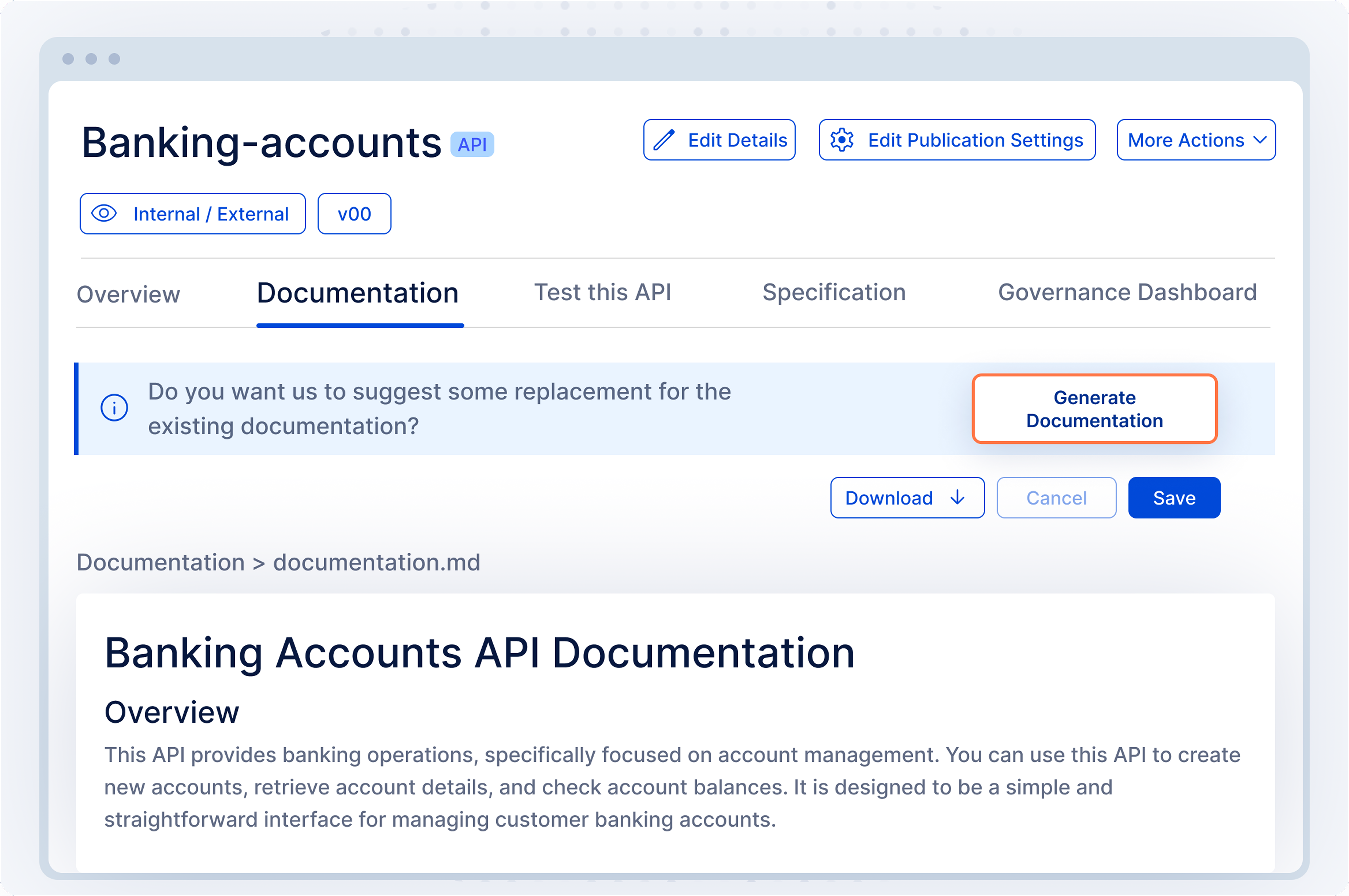Click the info icon in suggestion banner

click(114, 408)
